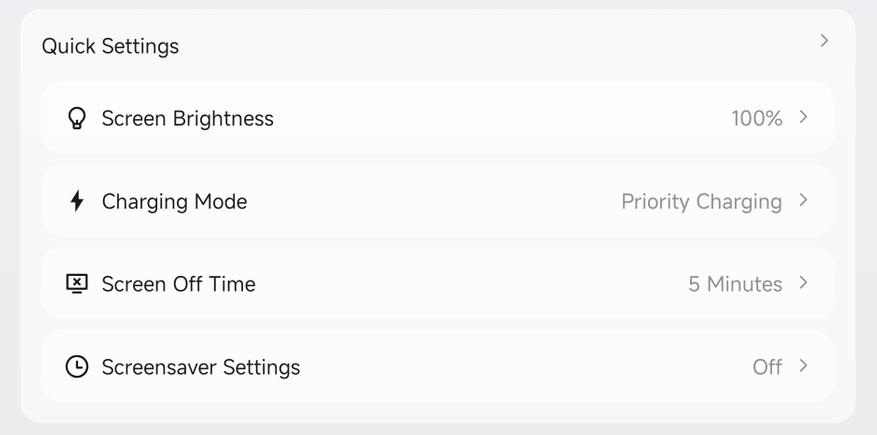877x435 pixels.
Task: Select the 100% brightness value
Action: 757,119
